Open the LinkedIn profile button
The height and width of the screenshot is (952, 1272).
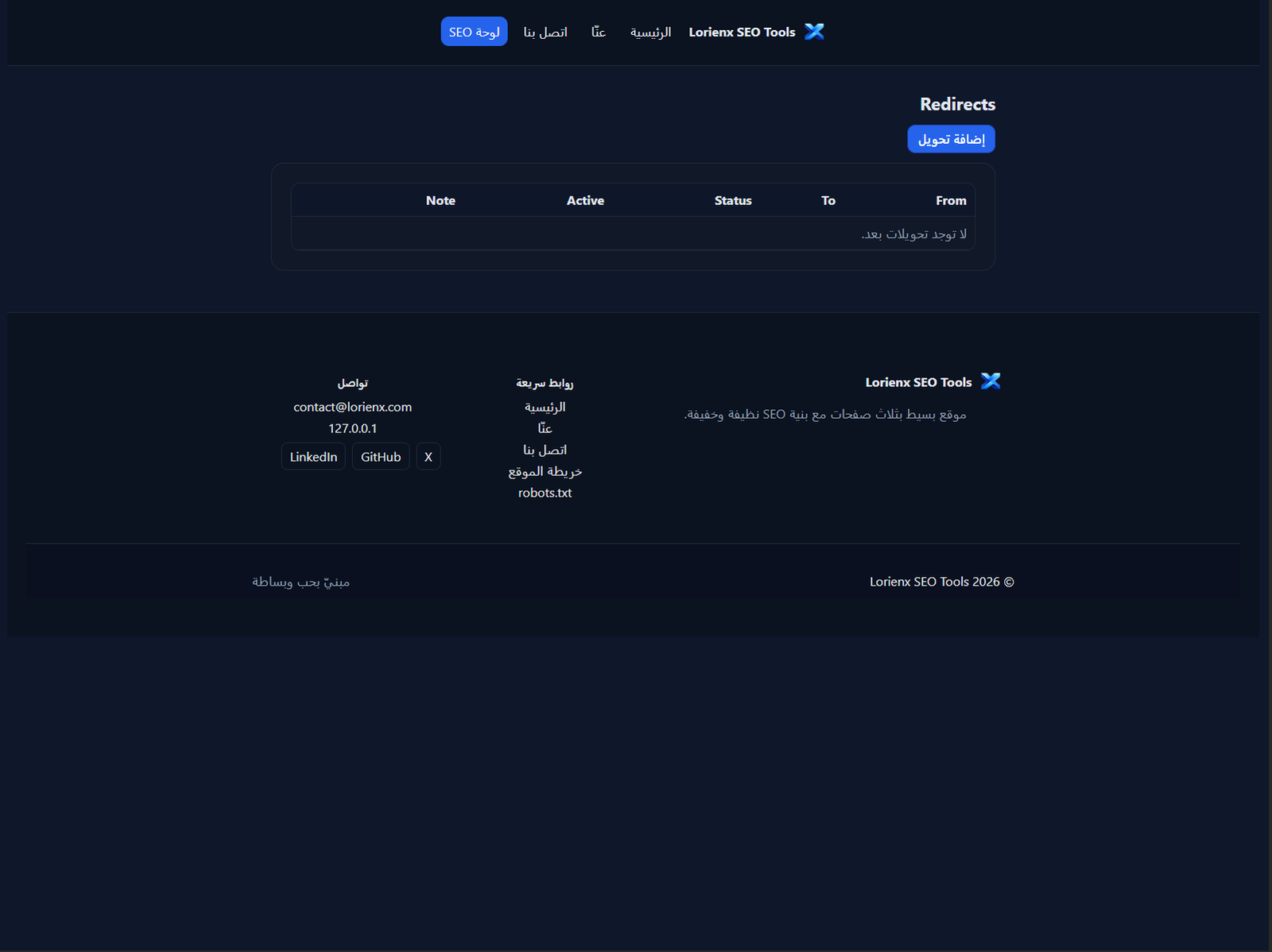click(x=313, y=456)
